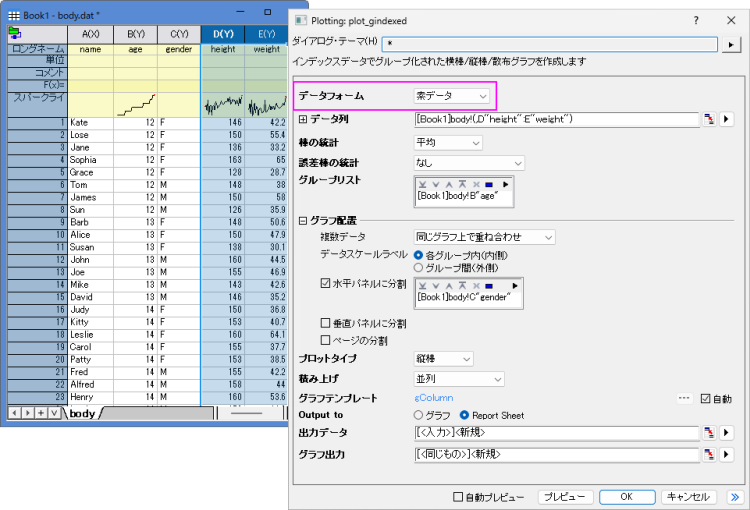Select グループ間(外側) radio option
Viewport: 750px width, 510px height.
[419, 268]
